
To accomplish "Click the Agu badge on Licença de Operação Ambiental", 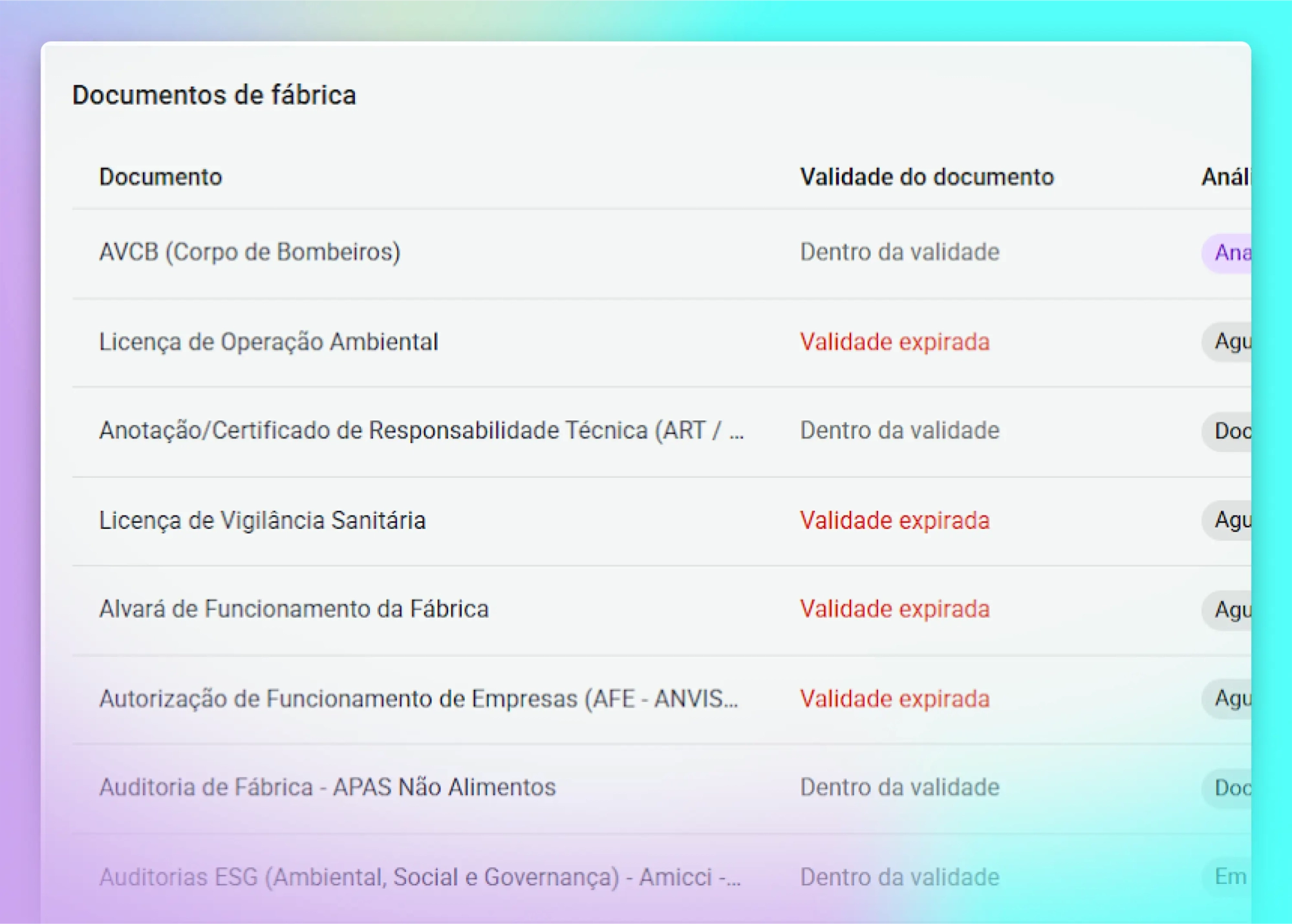I will tap(1231, 341).
